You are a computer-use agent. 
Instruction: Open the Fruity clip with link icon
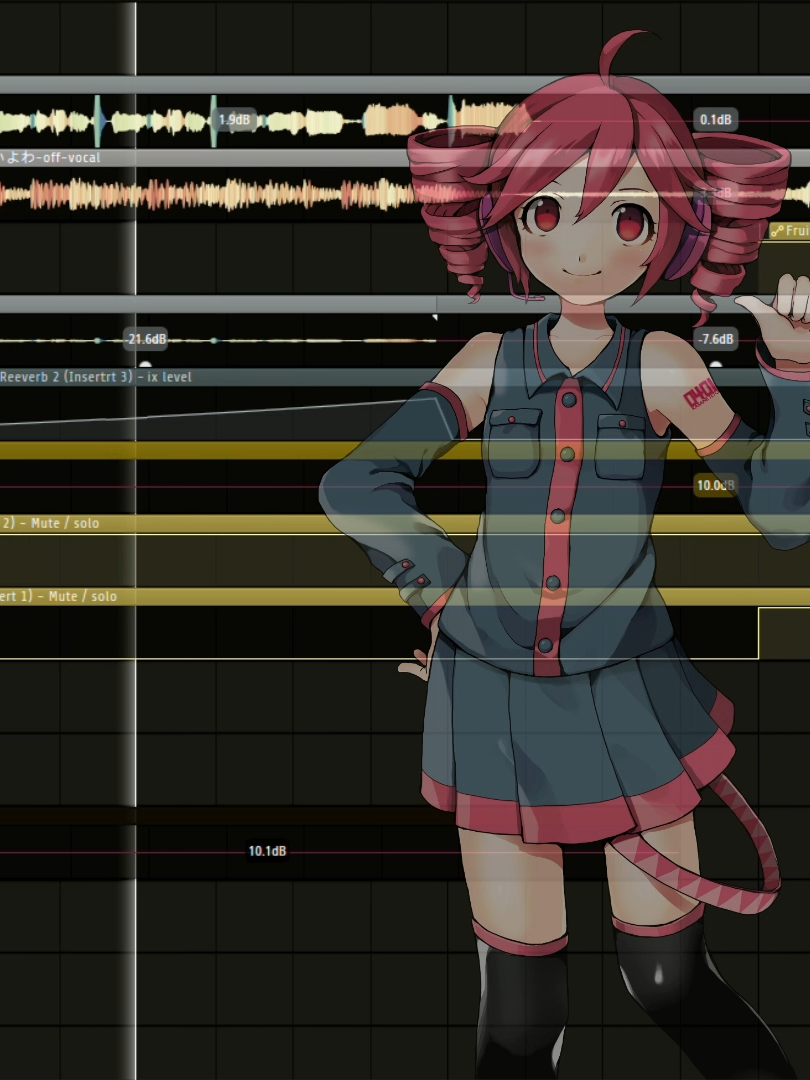coord(789,231)
